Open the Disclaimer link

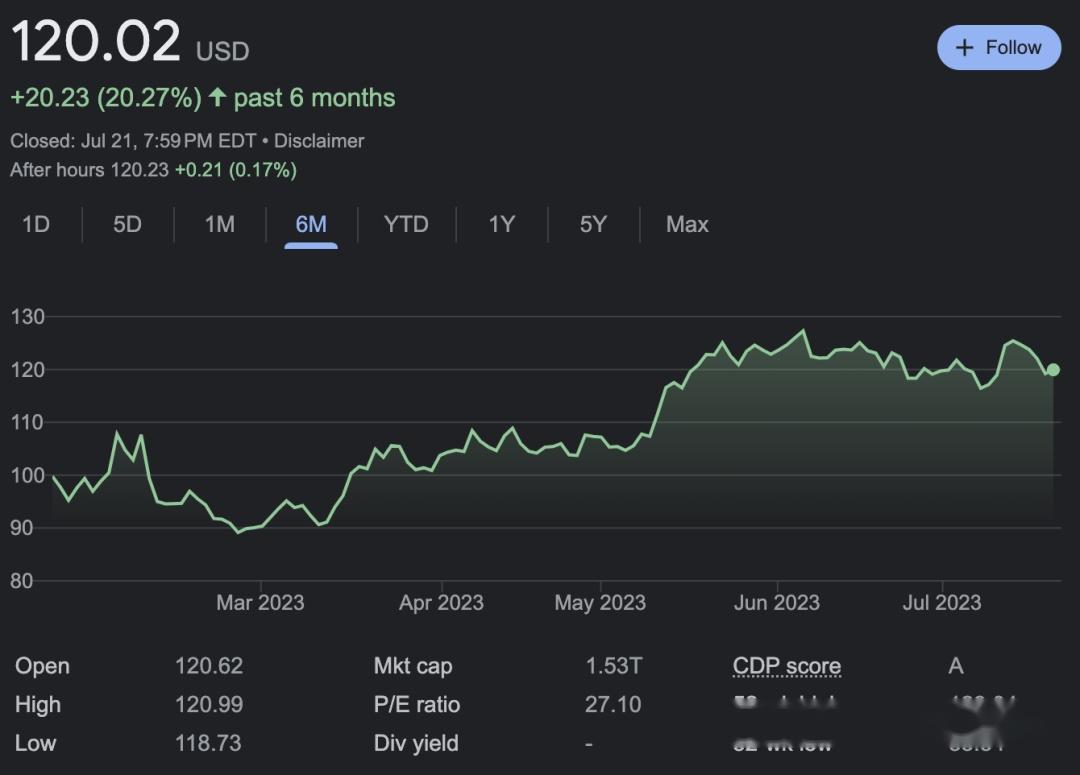319,141
